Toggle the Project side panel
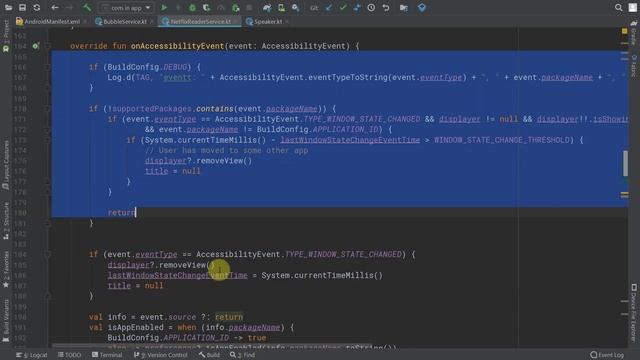The height and width of the screenshot is (360, 640). point(6,36)
